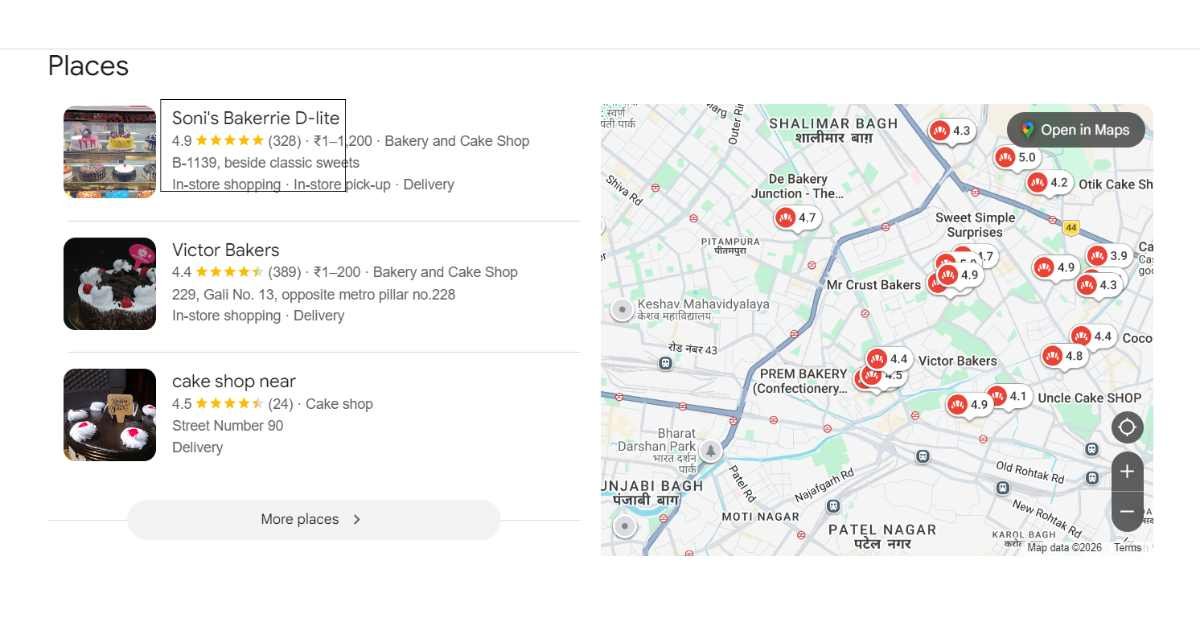
Task: Select the 4.9 marker left of the 3.9 marker
Action: click(1055, 267)
